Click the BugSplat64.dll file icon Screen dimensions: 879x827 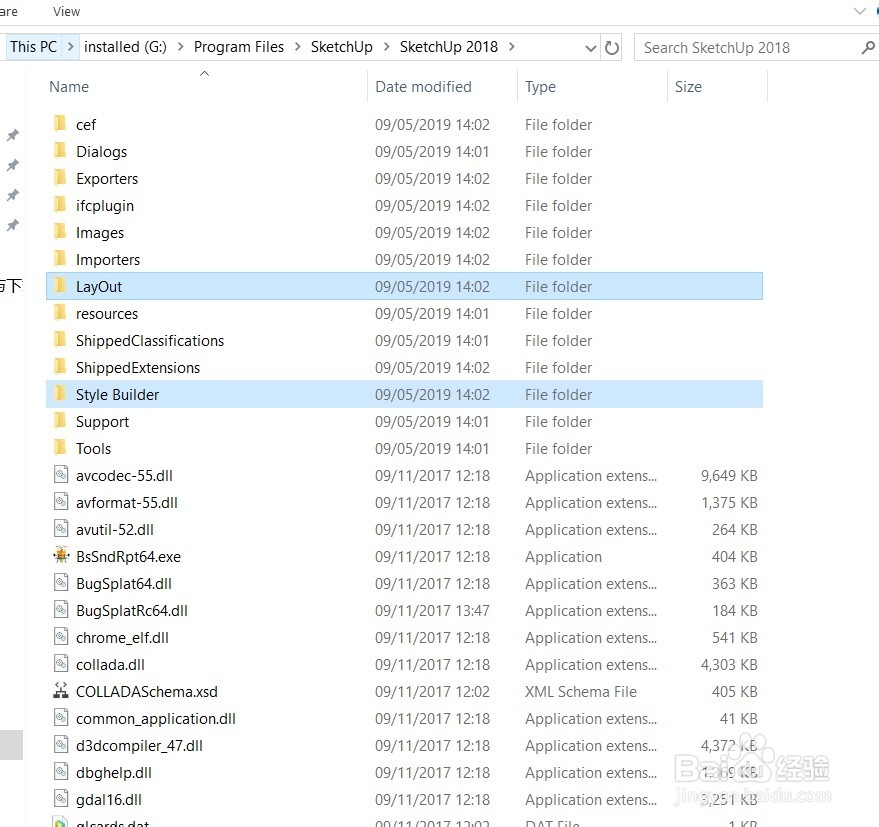(61, 583)
